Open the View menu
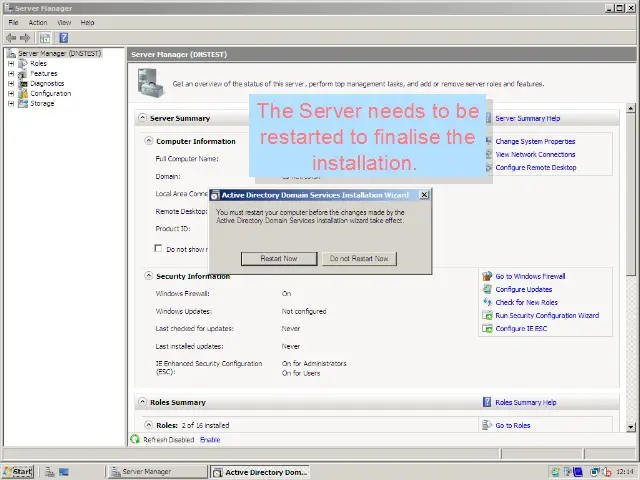 tap(64, 22)
